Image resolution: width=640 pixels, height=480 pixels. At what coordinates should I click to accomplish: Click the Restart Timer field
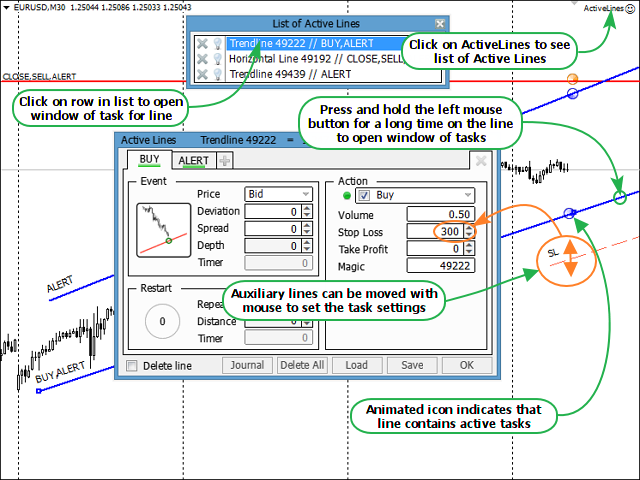(278, 338)
